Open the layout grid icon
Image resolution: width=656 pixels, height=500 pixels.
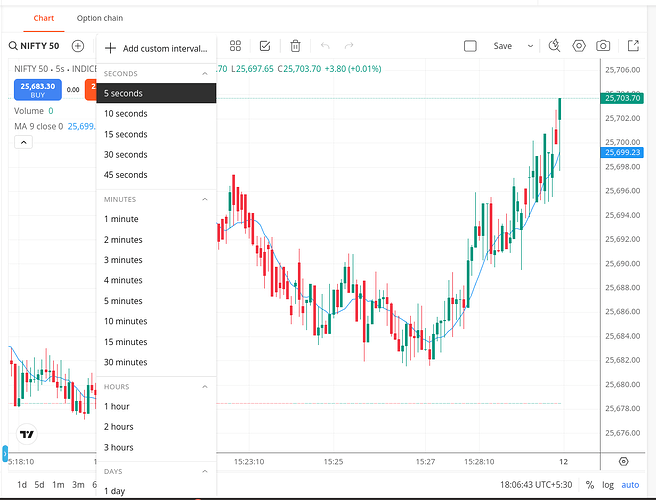(x=235, y=46)
